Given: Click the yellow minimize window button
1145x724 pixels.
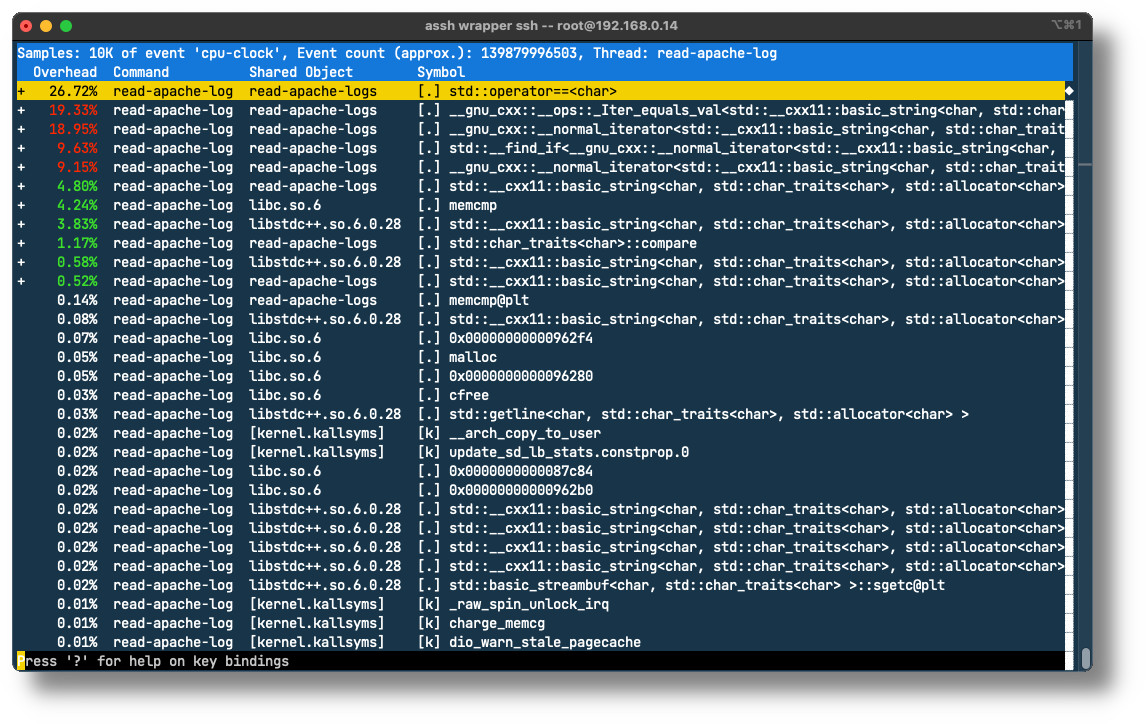Looking at the screenshot, I should pos(46,26).
